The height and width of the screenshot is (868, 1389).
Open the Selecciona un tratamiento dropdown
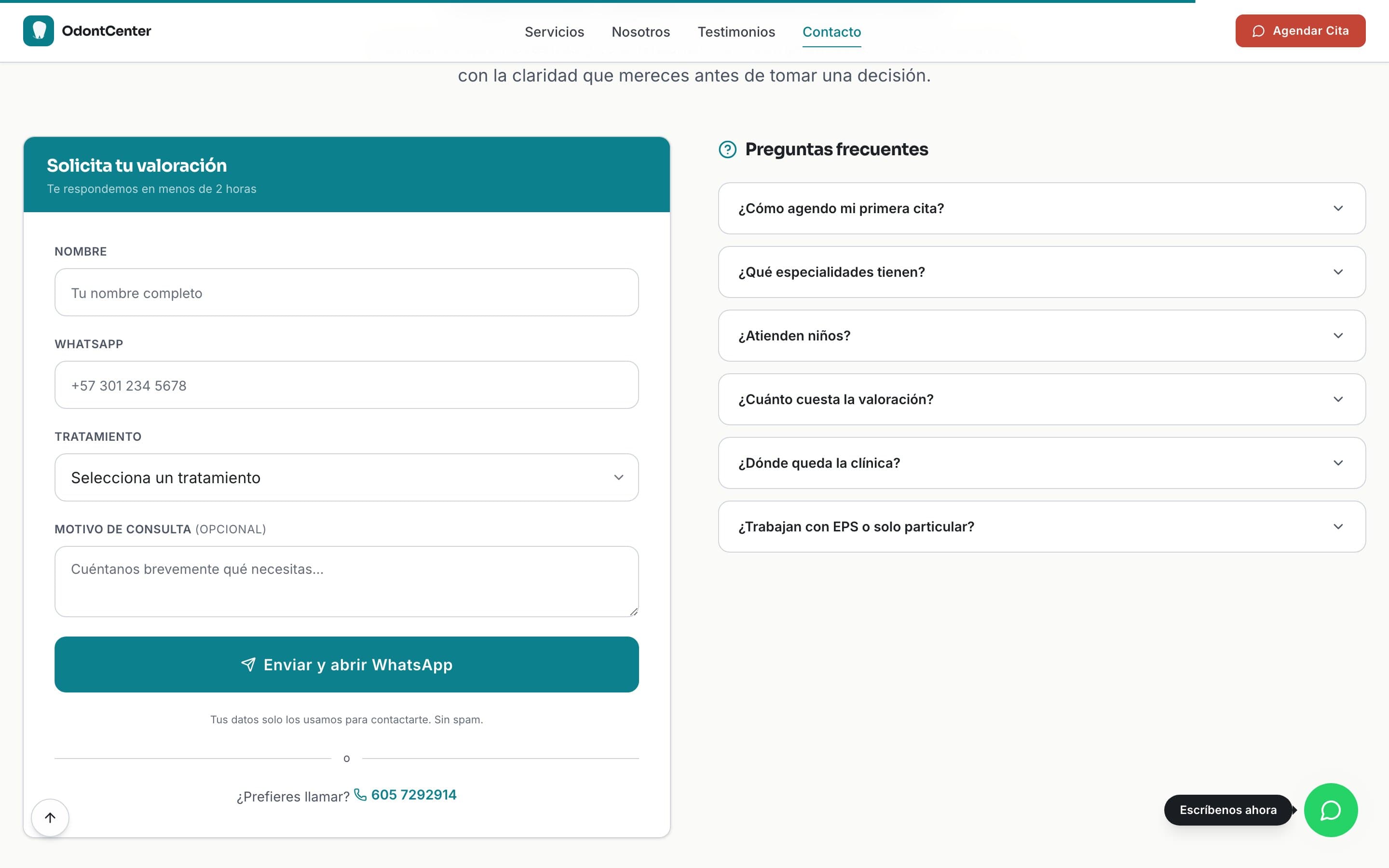[x=346, y=477]
